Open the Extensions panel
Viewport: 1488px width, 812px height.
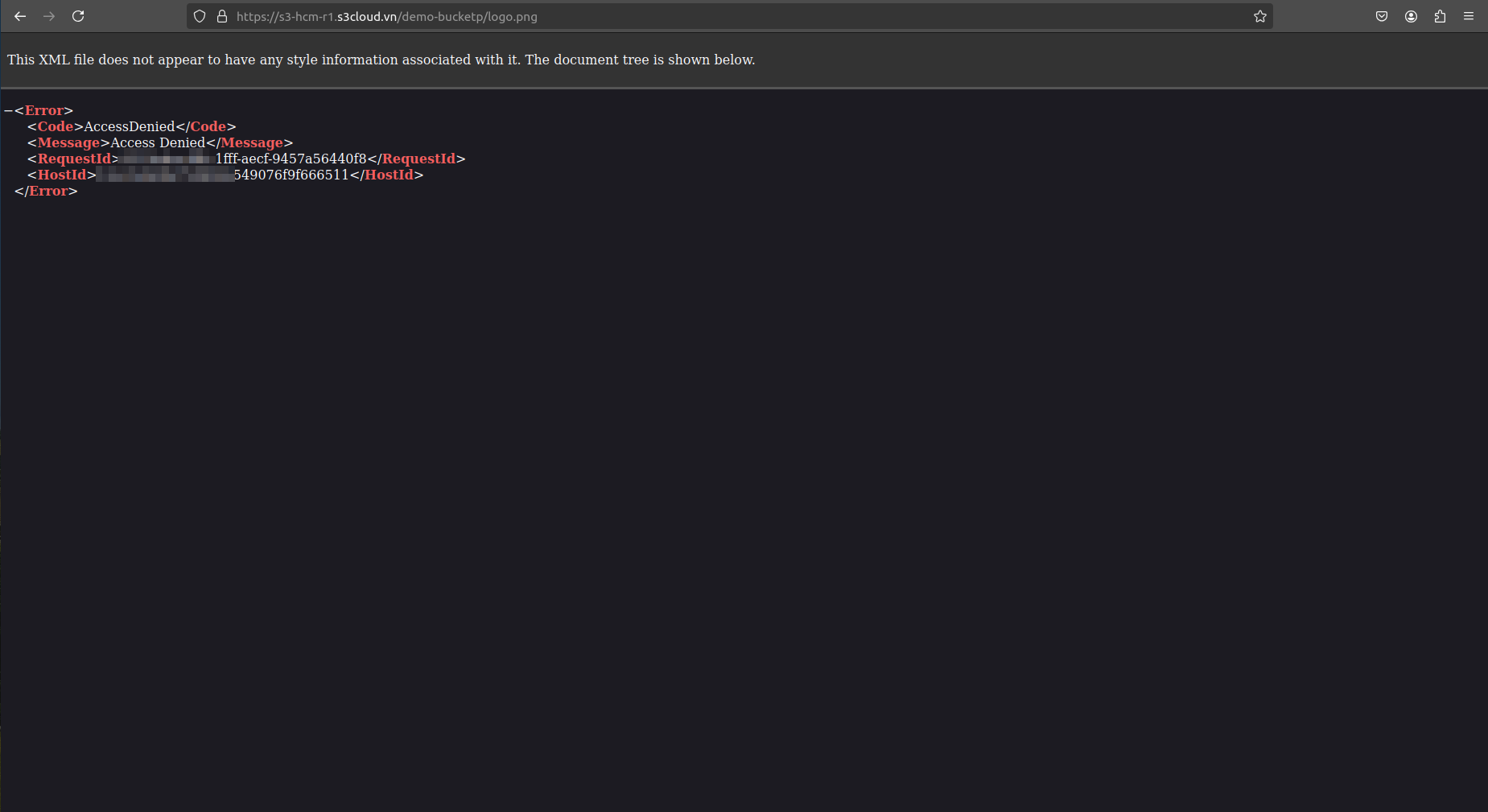click(1440, 16)
